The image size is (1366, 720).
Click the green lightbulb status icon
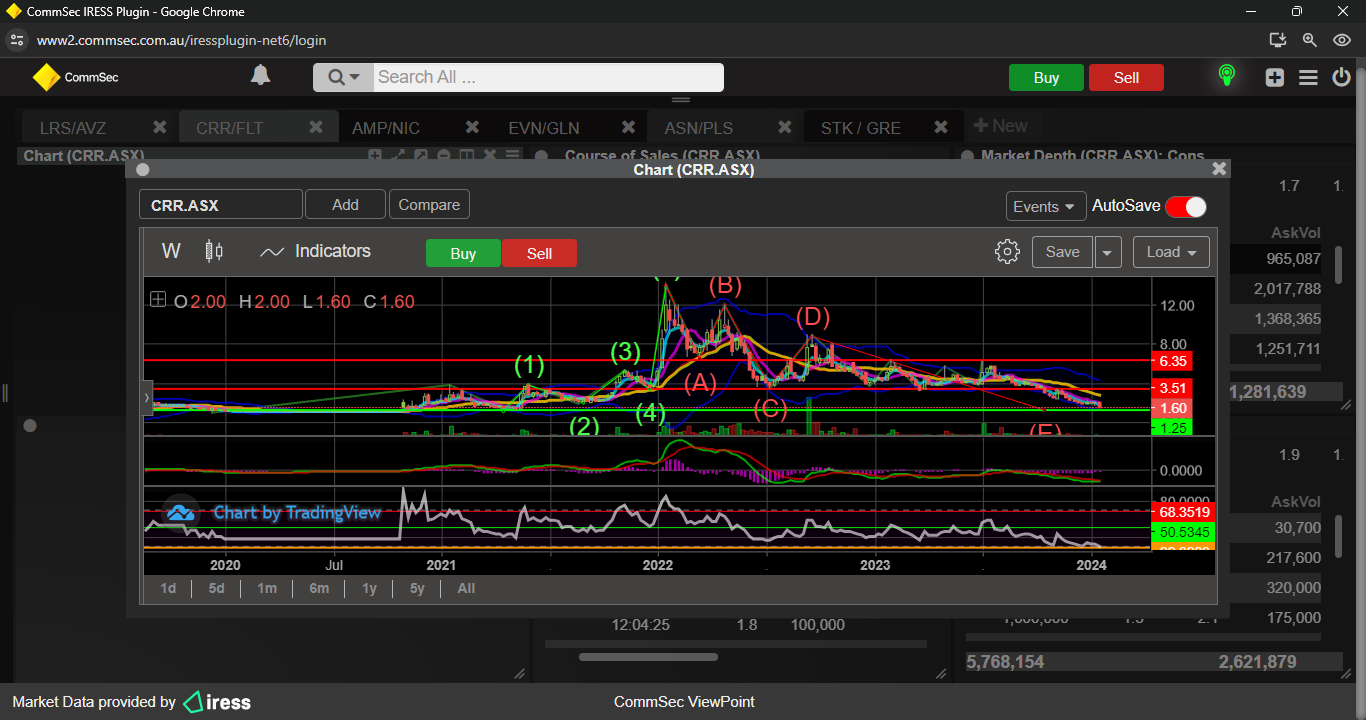[x=1226, y=76]
